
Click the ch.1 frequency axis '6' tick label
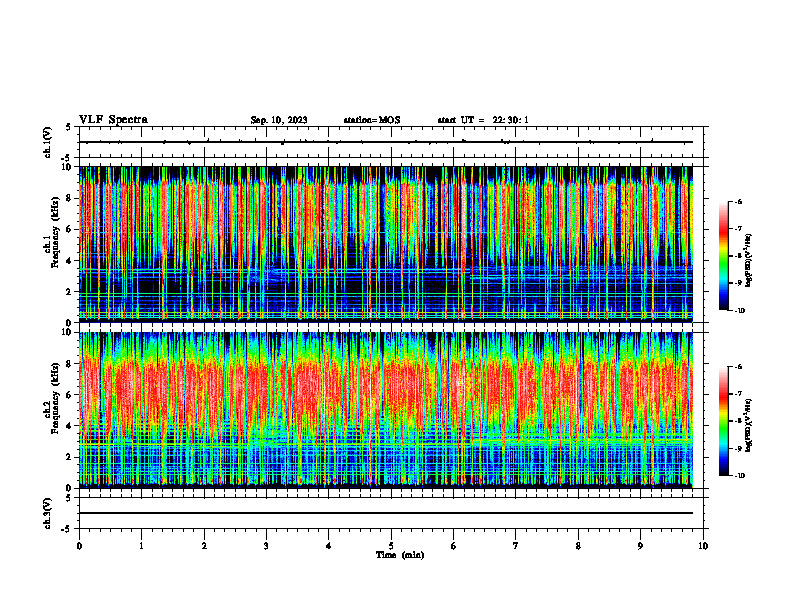[69, 229]
